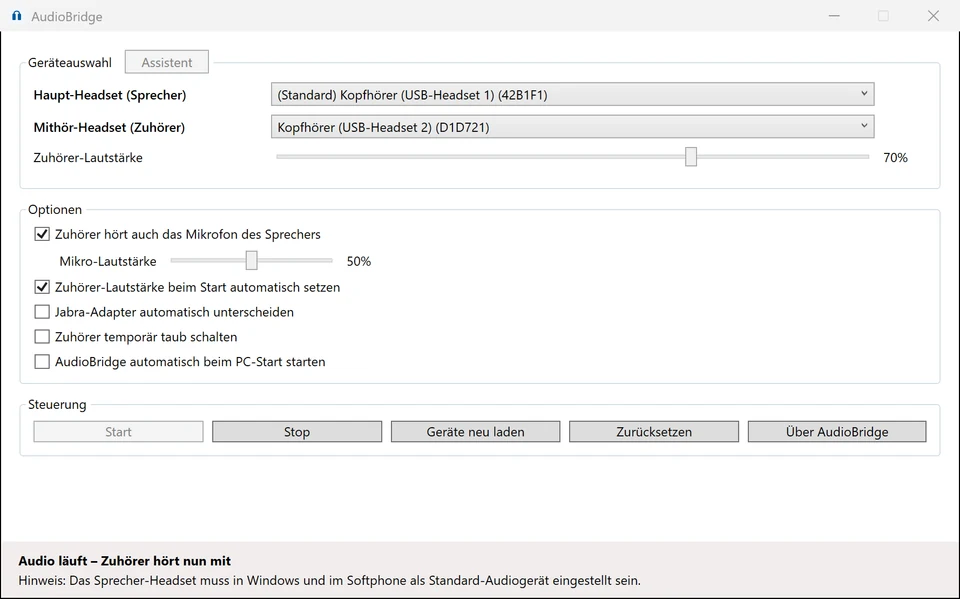Open the Mithör-Headset (Zuhörer) dropdown
This screenshot has width=960, height=599.
pyautogui.click(x=572, y=127)
